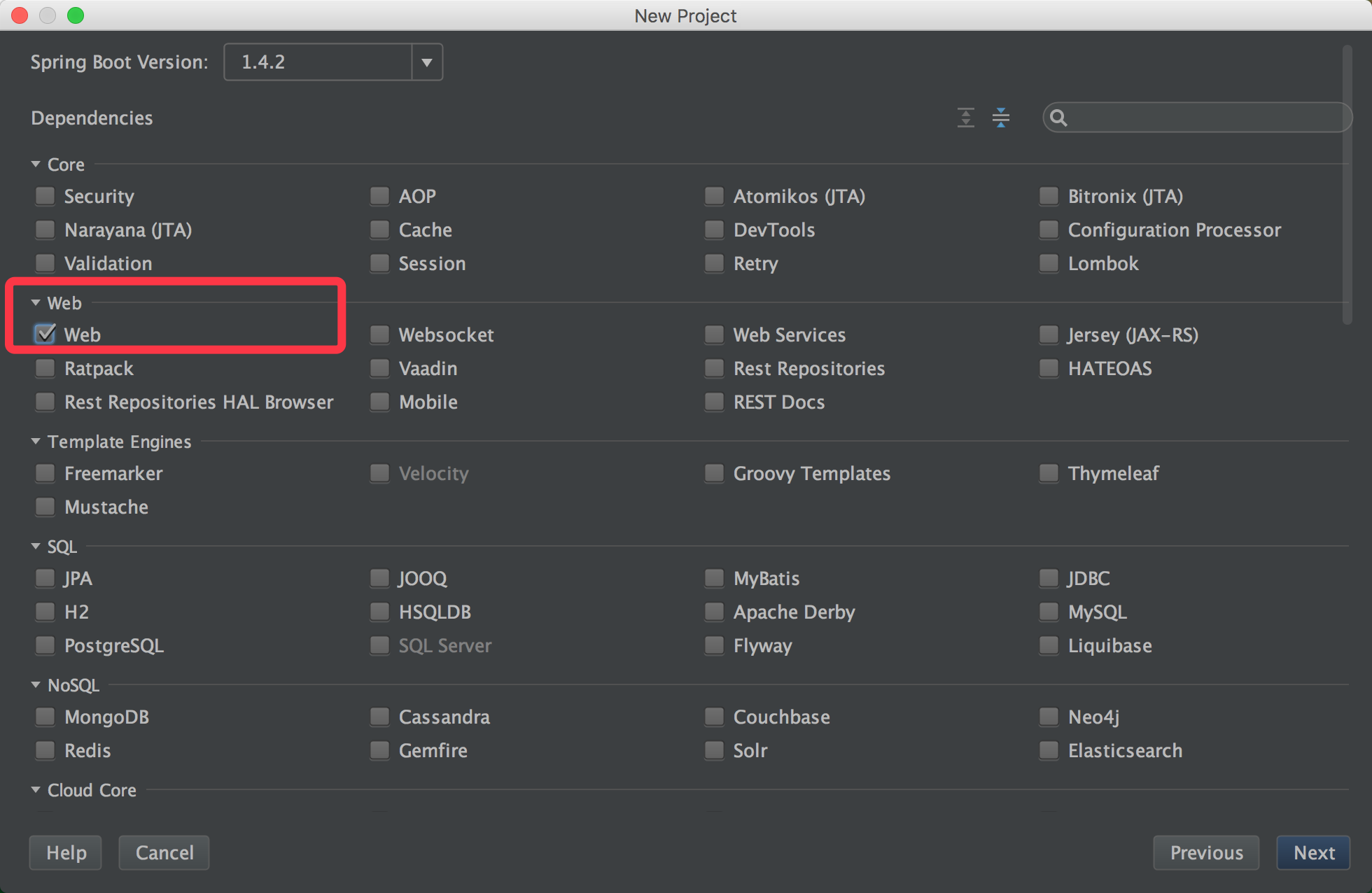Check the REST Docs checkbox
This screenshot has width=1372, height=893.
[x=715, y=402]
